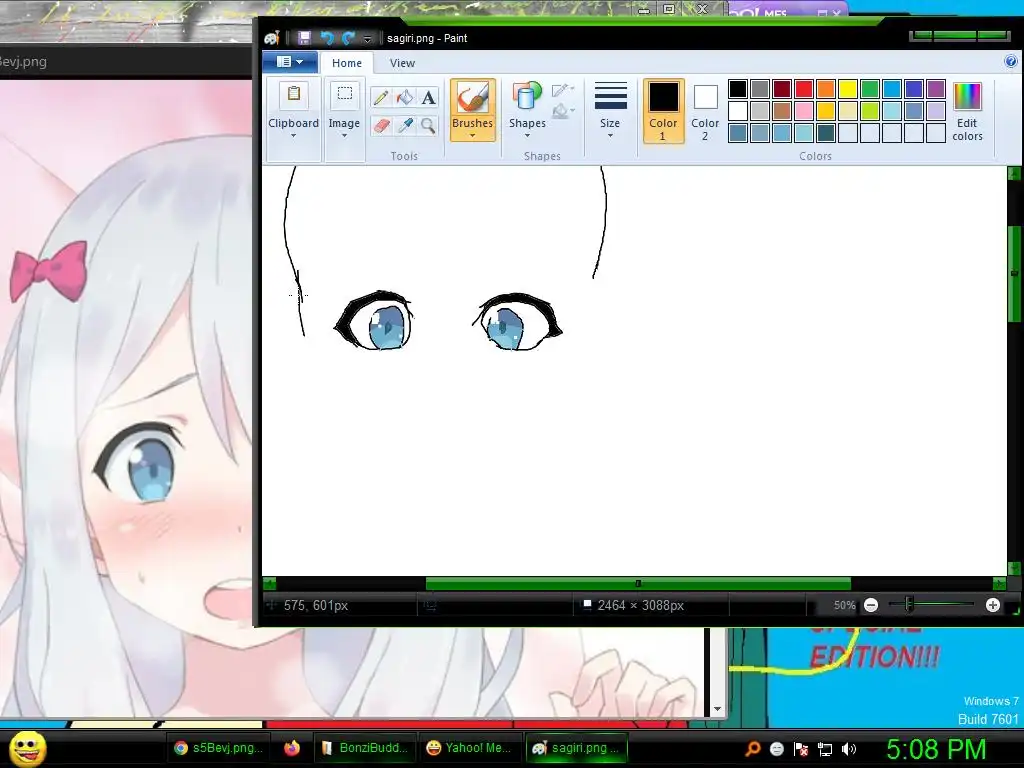Switch to the View ribbon tab
1024x768 pixels.
pyautogui.click(x=402, y=63)
